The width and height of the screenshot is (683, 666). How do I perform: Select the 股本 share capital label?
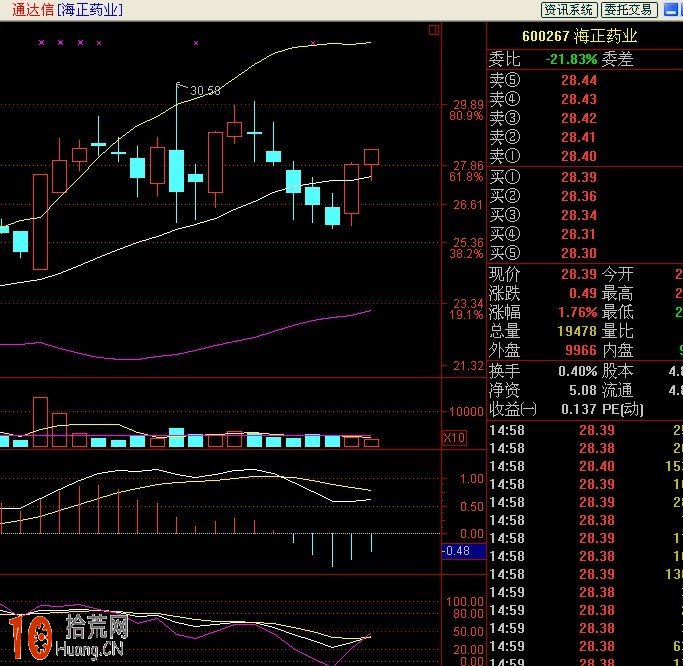click(617, 372)
